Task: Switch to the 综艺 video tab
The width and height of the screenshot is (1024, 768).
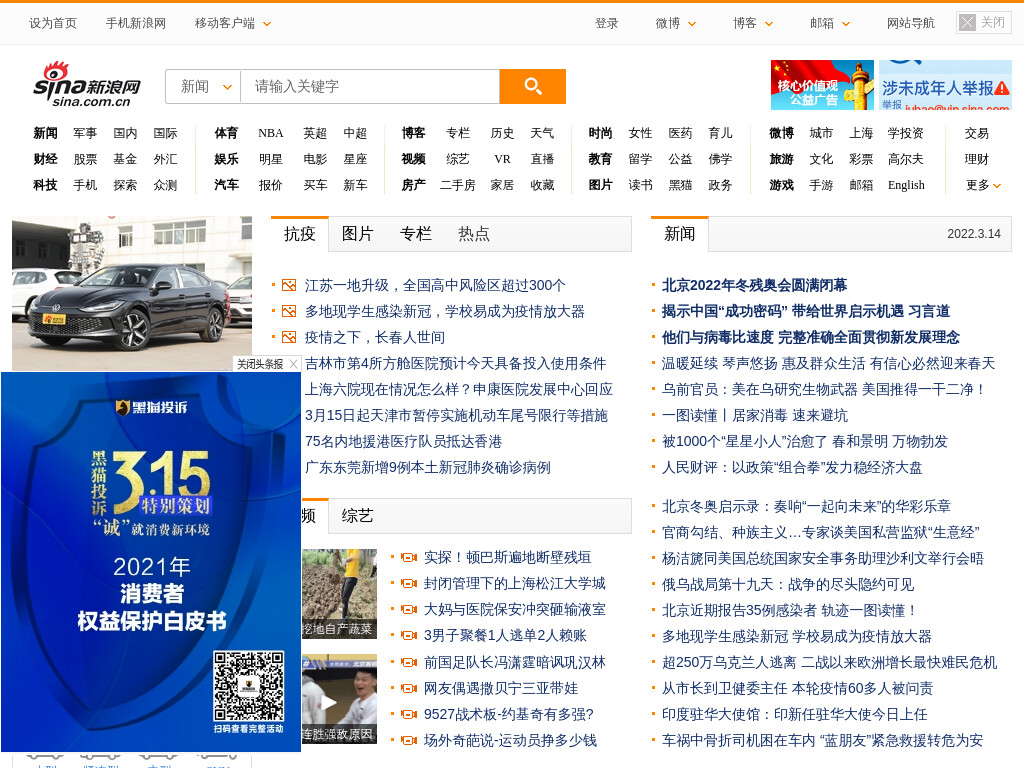Action: pos(357,516)
